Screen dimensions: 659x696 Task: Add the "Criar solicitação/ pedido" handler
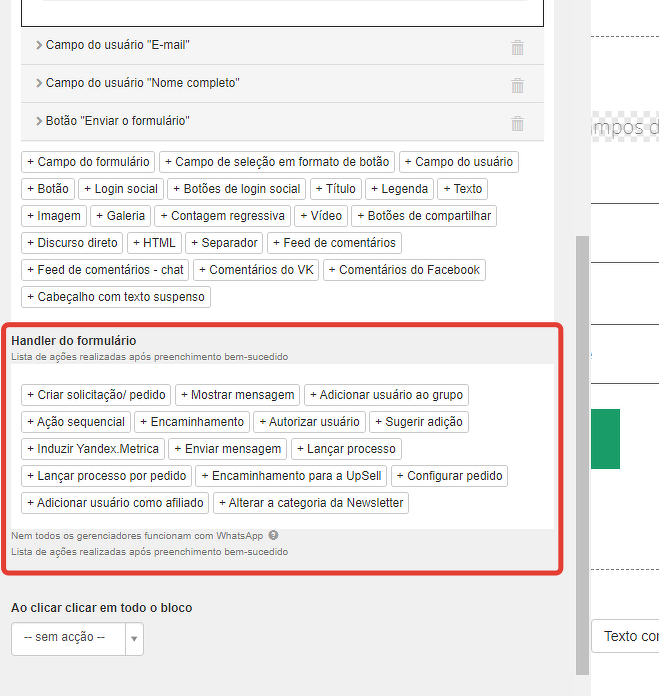96,395
